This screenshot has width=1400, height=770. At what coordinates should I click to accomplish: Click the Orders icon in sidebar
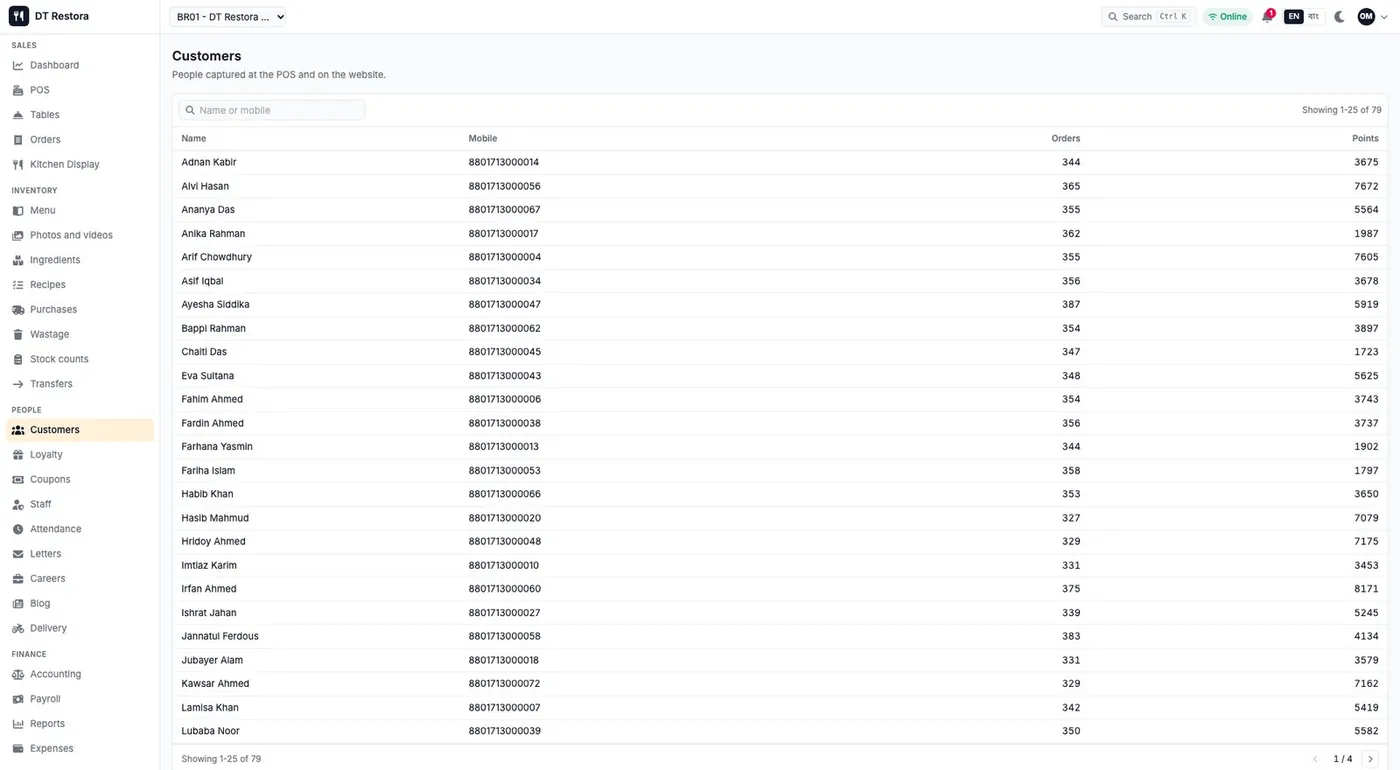click(18, 140)
